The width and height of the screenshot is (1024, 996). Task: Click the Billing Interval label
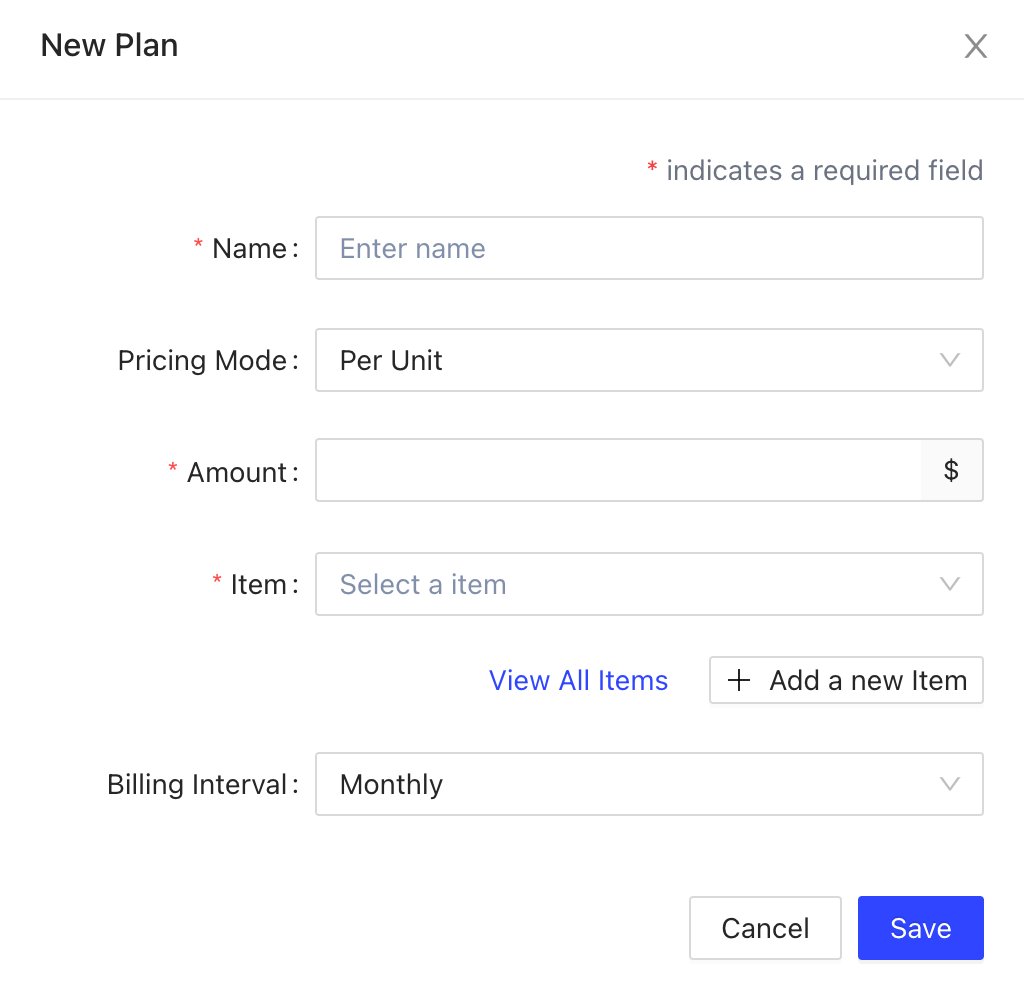pos(197,785)
